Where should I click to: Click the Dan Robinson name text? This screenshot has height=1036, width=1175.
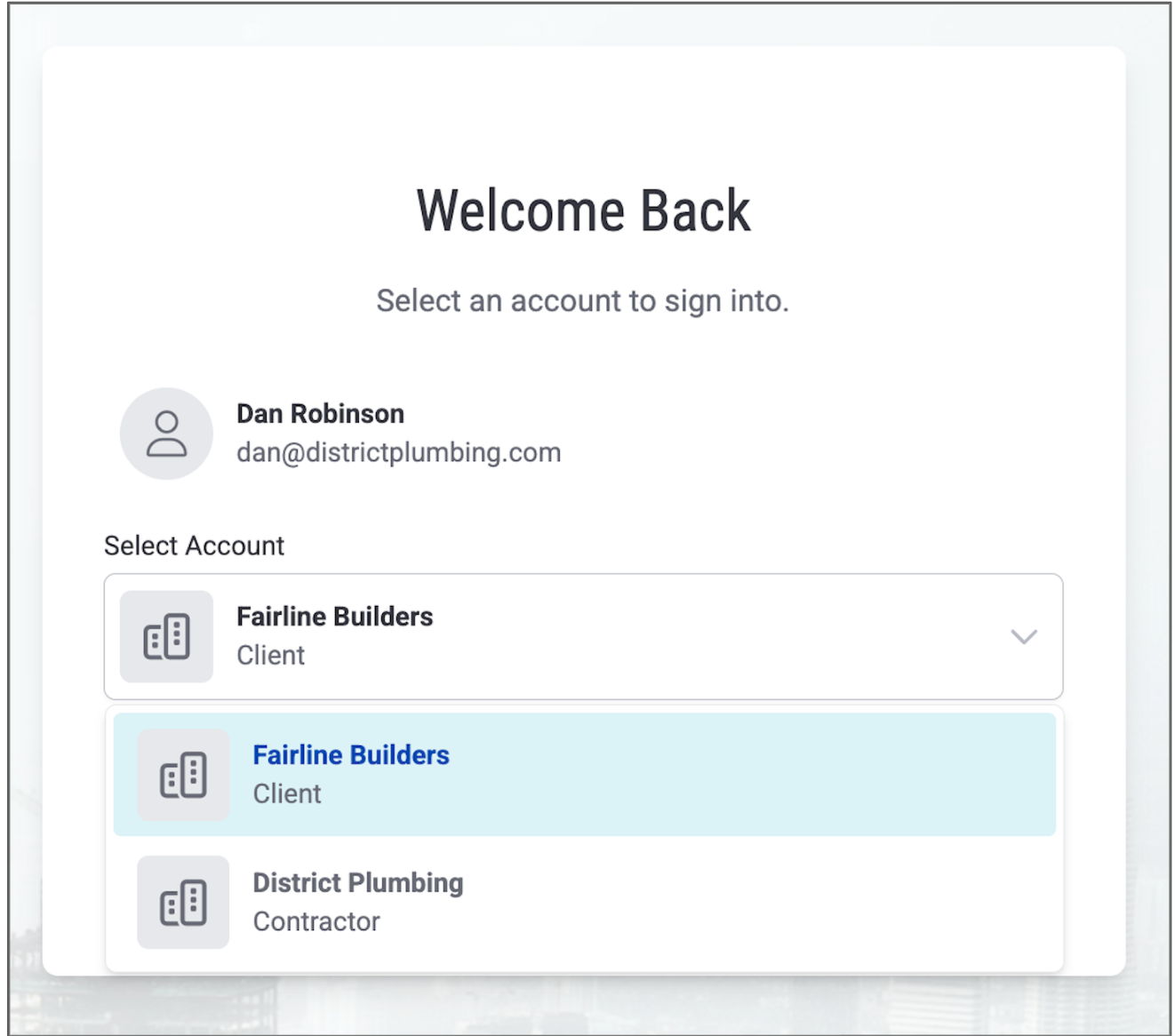[x=320, y=414]
